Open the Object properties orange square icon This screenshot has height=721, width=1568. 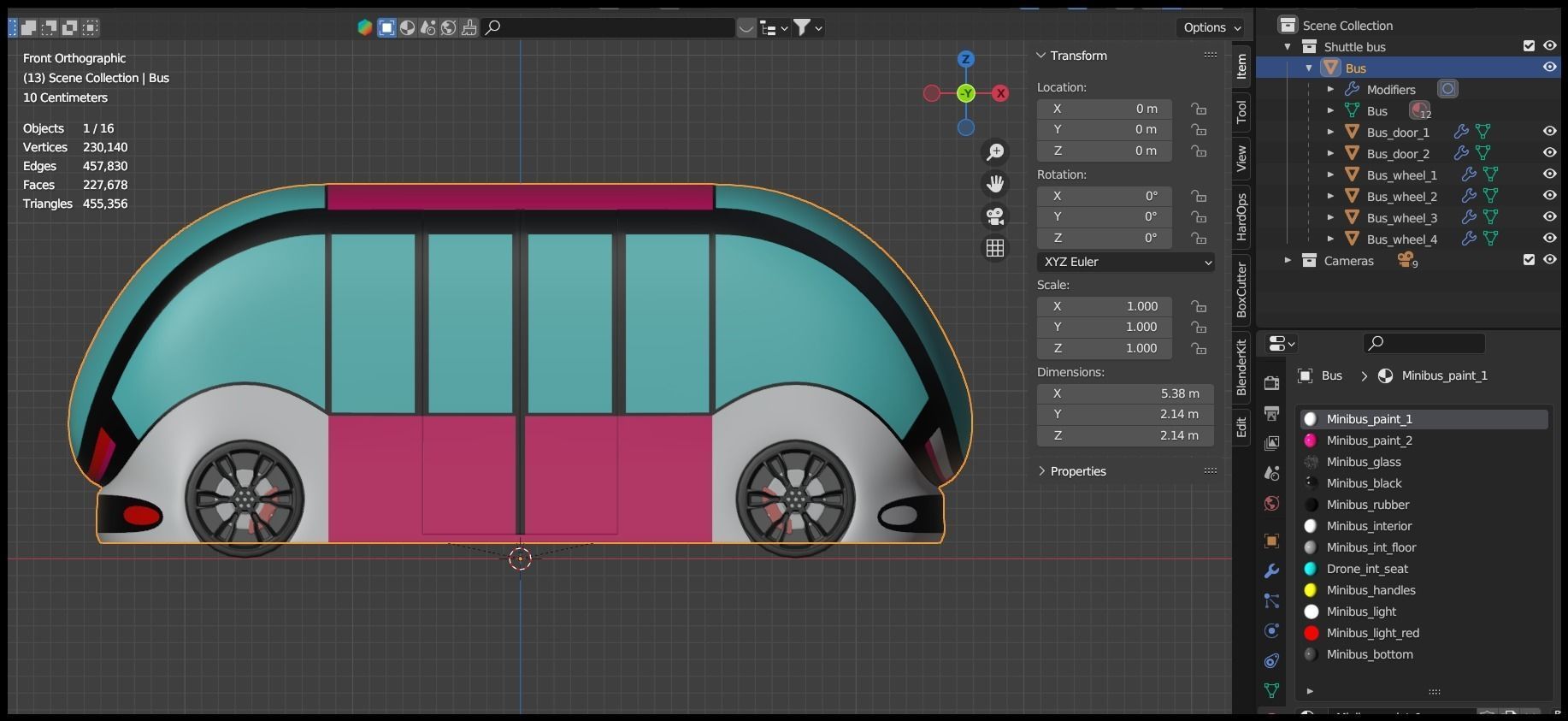pos(1271,541)
